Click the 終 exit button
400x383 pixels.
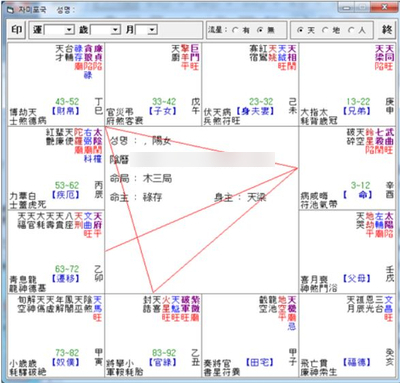(387, 30)
